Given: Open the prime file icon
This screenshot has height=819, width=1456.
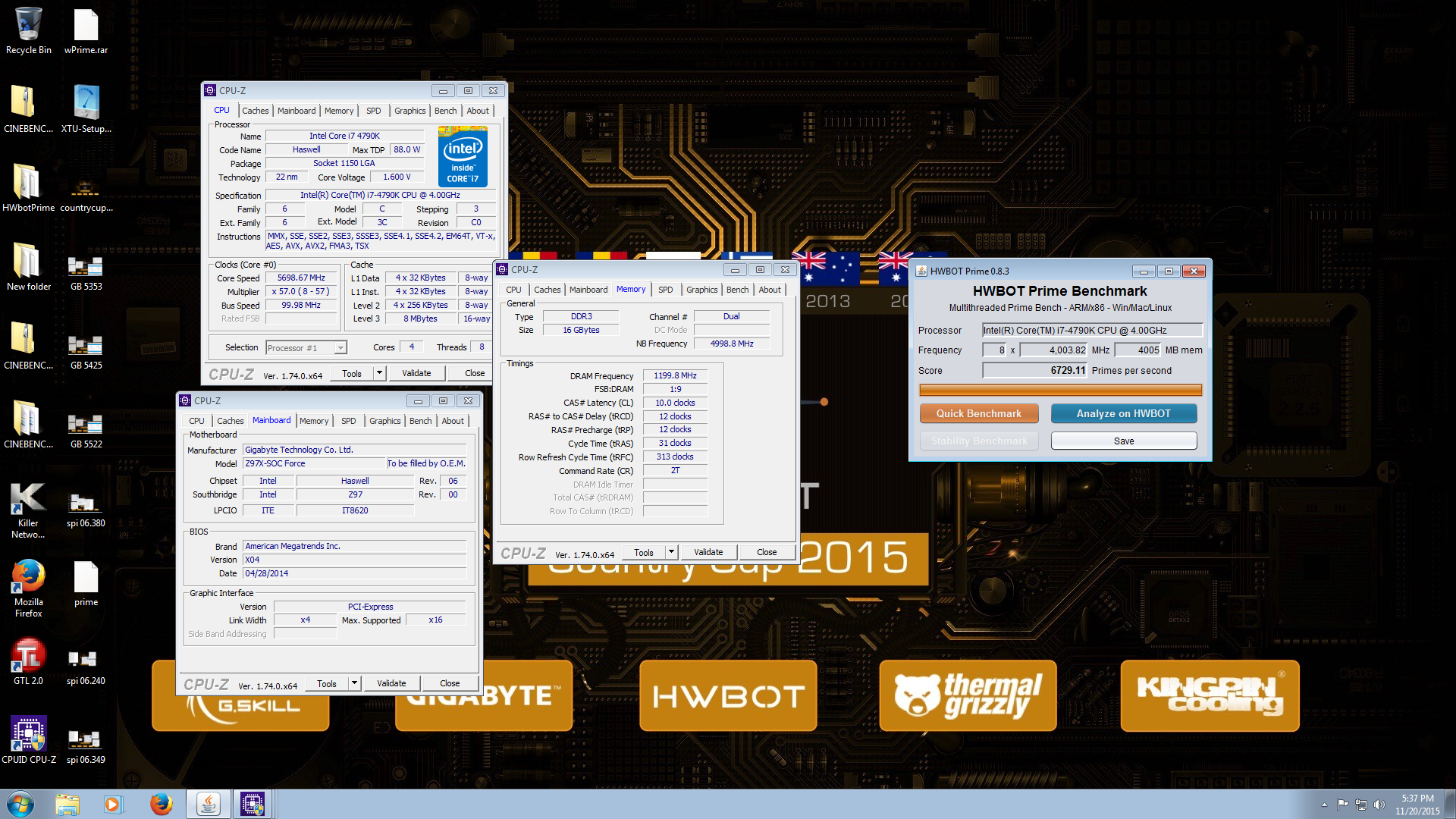Looking at the screenshot, I should click(x=86, y=583).
